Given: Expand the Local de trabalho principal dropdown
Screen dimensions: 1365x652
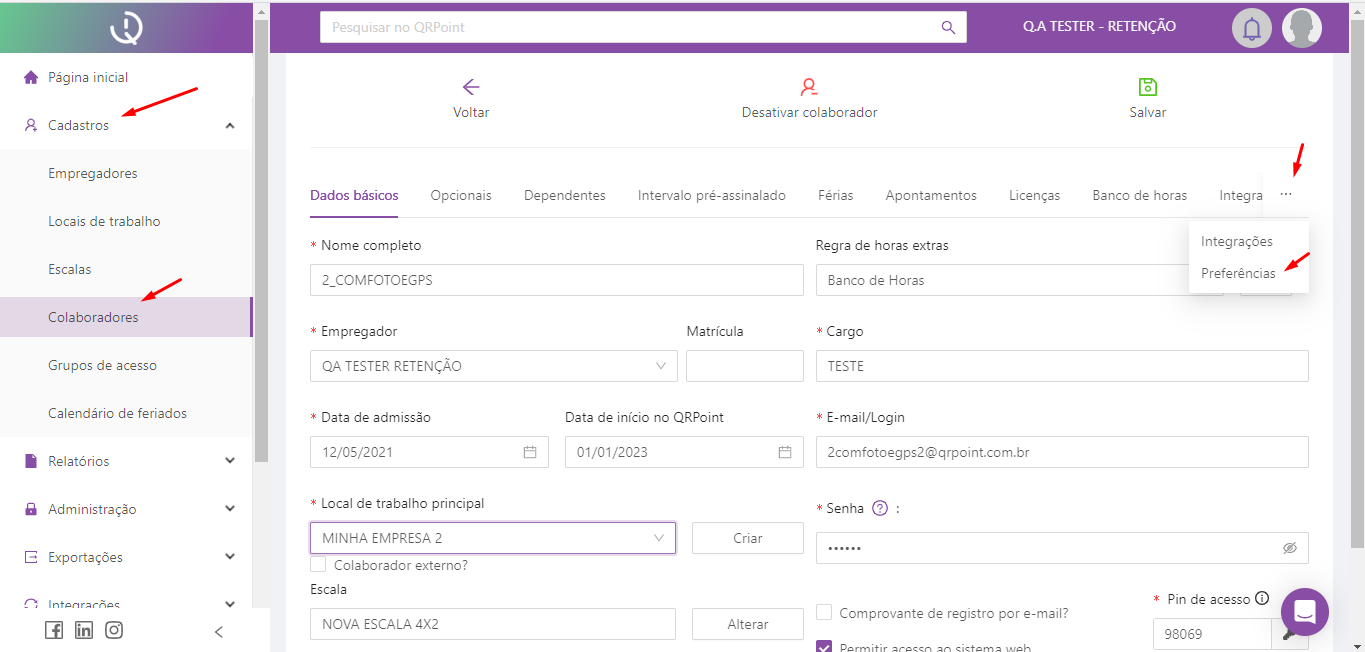Looking at the screenshot, I should pos(493,538).
